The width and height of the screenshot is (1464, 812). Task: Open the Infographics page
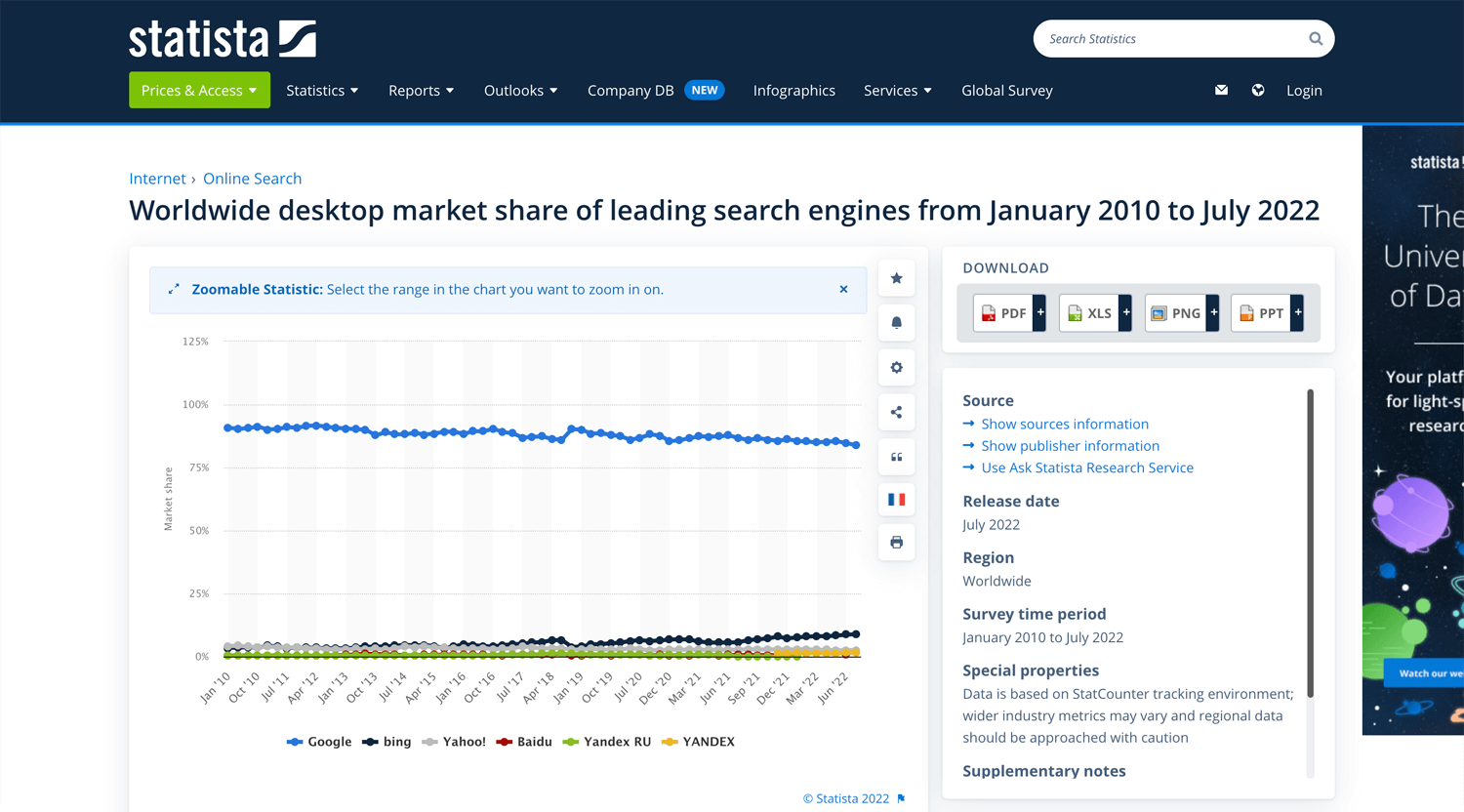(x=793, y=90)
